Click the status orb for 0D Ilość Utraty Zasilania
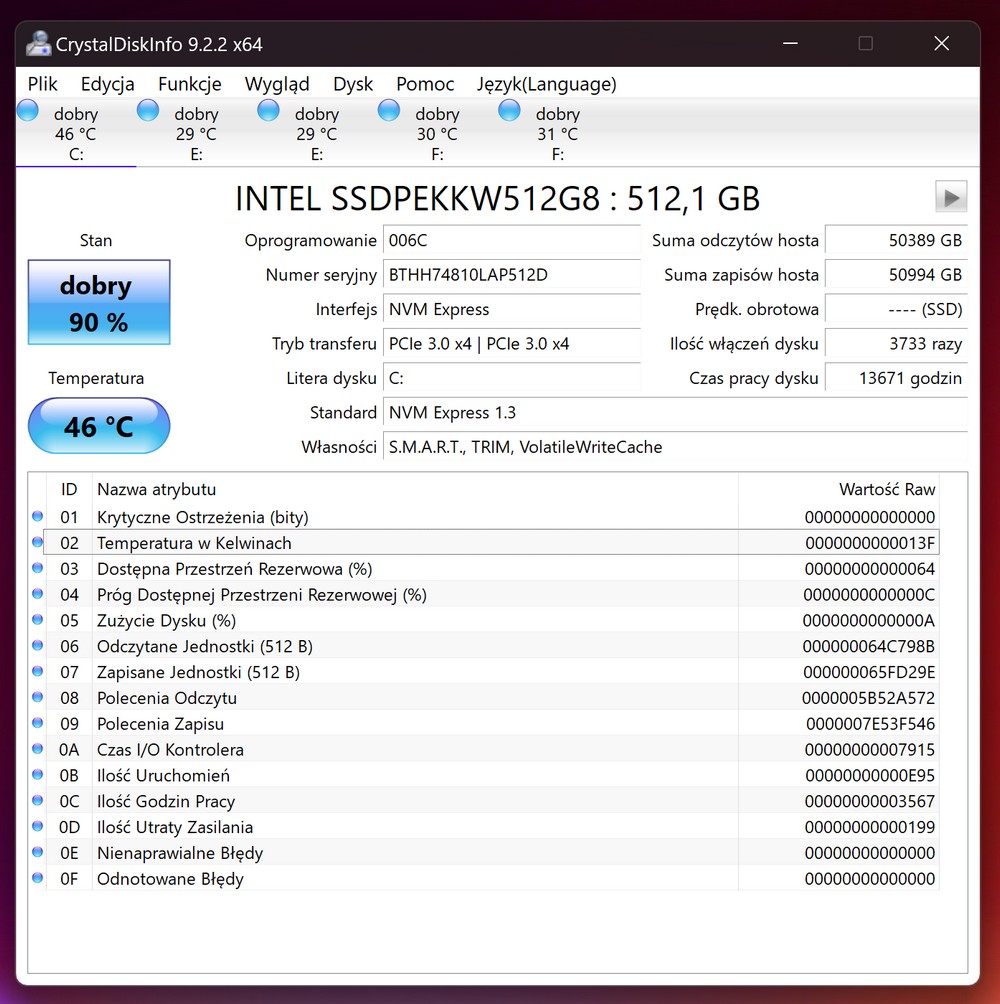 pos(38,826)
